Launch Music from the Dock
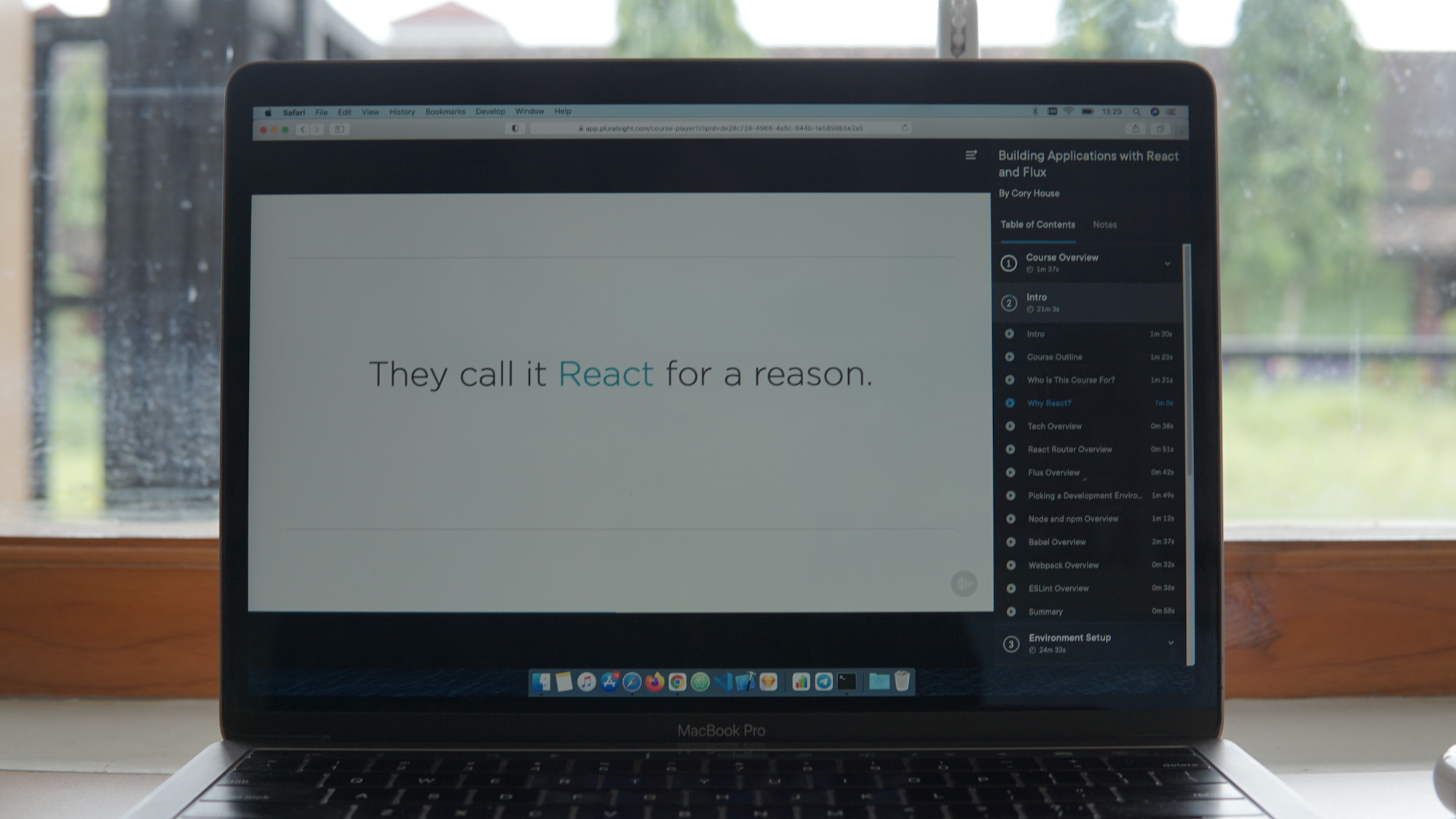 586,681
